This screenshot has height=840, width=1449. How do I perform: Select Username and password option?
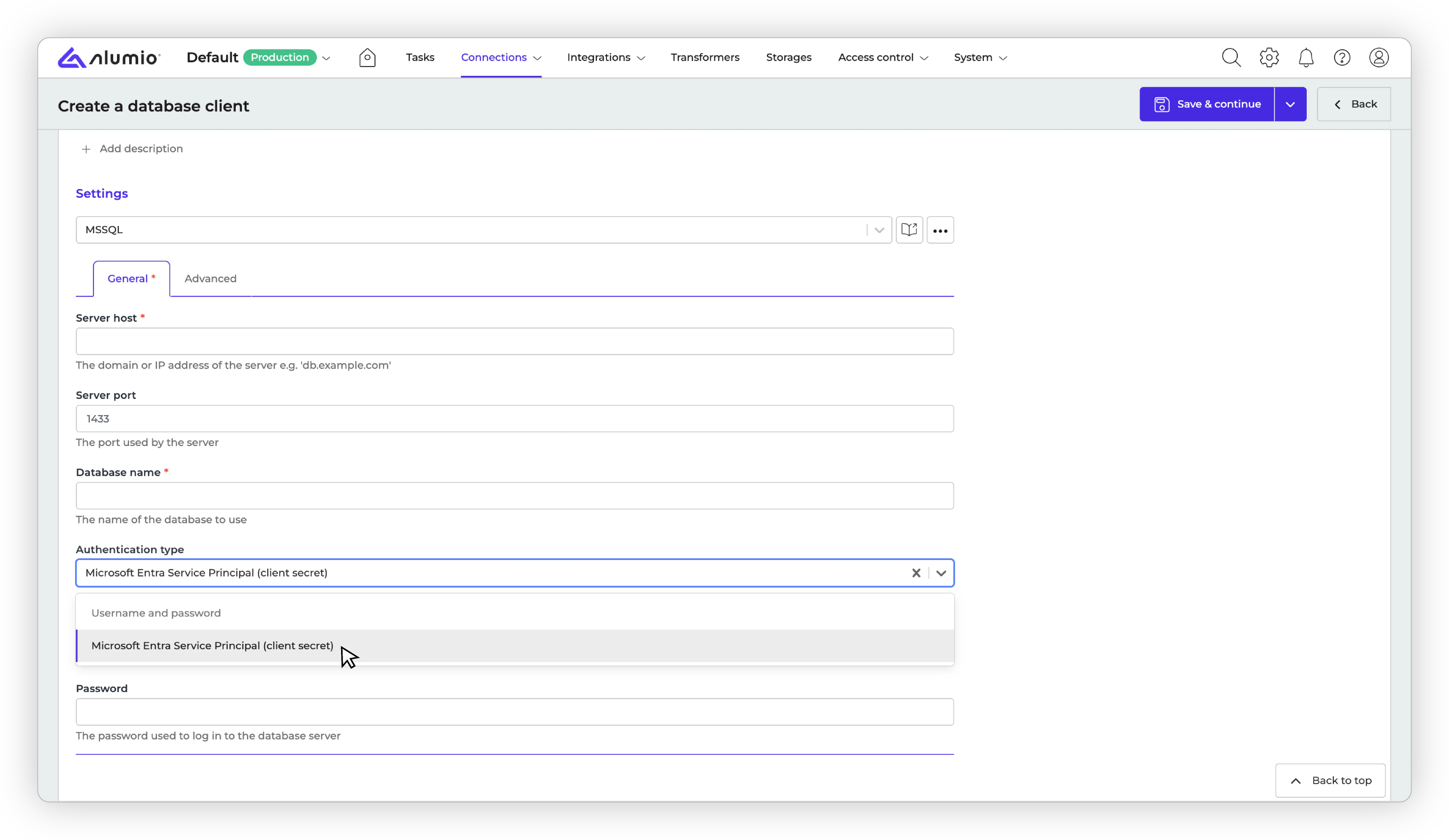(x=515, y=613)
